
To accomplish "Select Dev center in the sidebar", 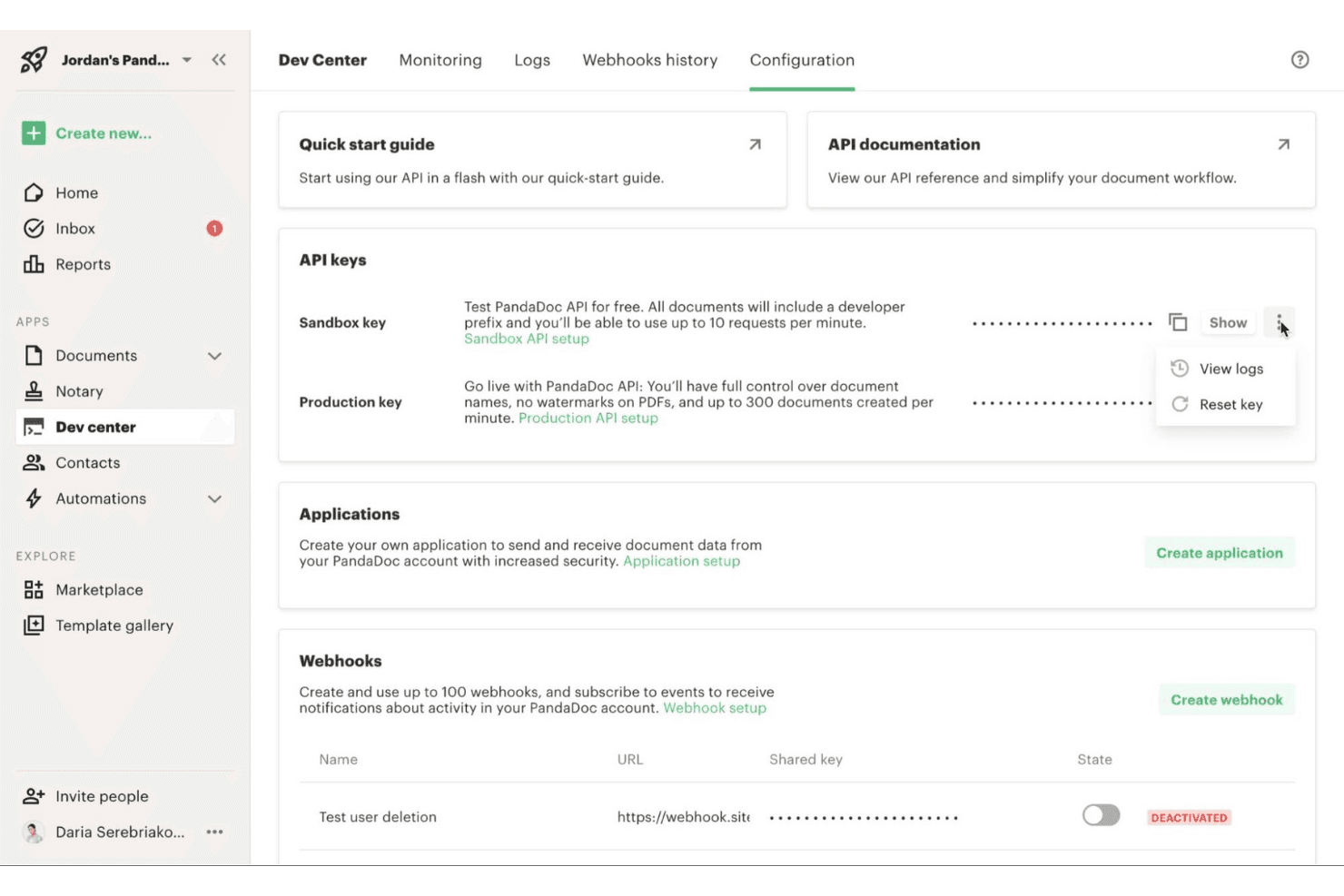I will coord(125,427).
